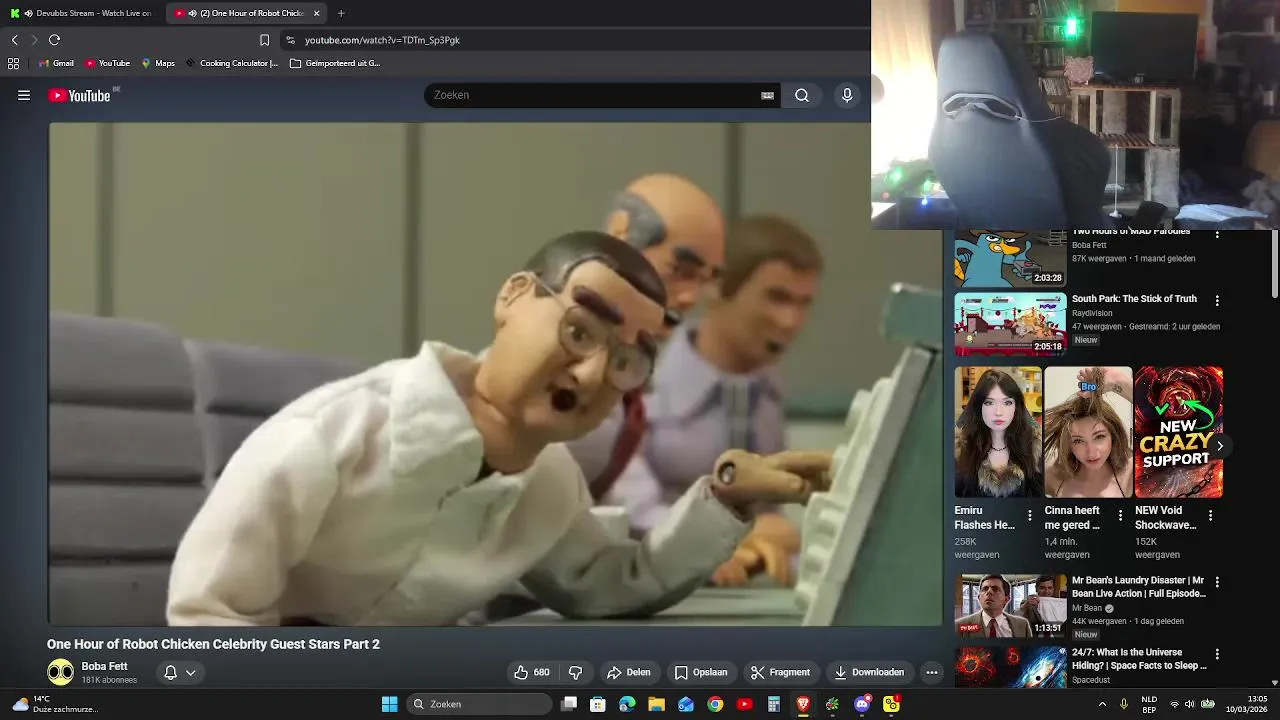Screen dimensions: 1280x720
Task: Open MAD Parodies video thumbnail
Action: coord(1010,258)
